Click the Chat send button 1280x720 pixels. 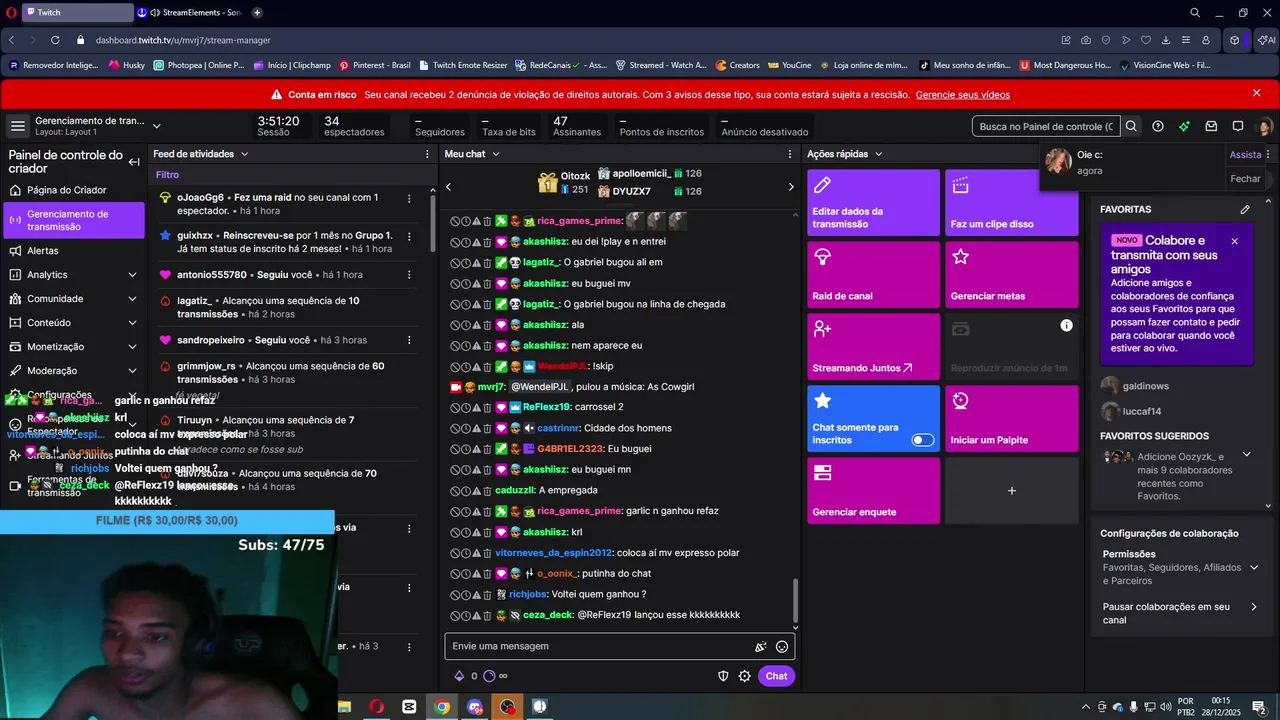[x=777, y=676]
